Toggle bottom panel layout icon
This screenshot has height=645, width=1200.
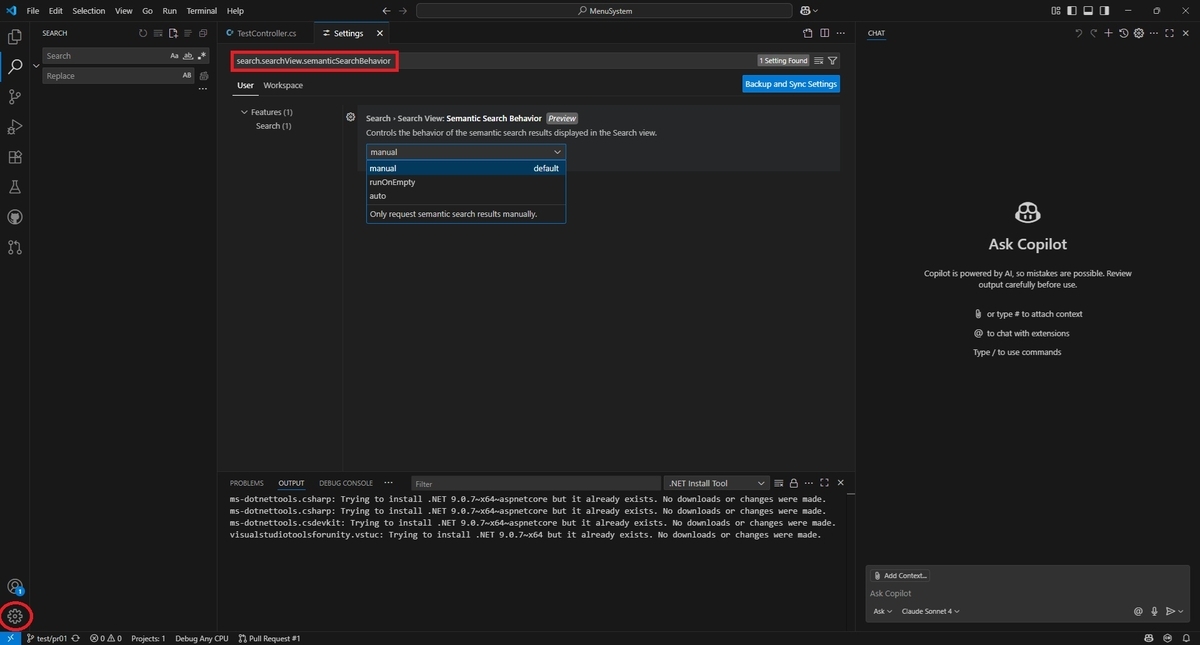pyautogui.click(x=1090, y=10)
